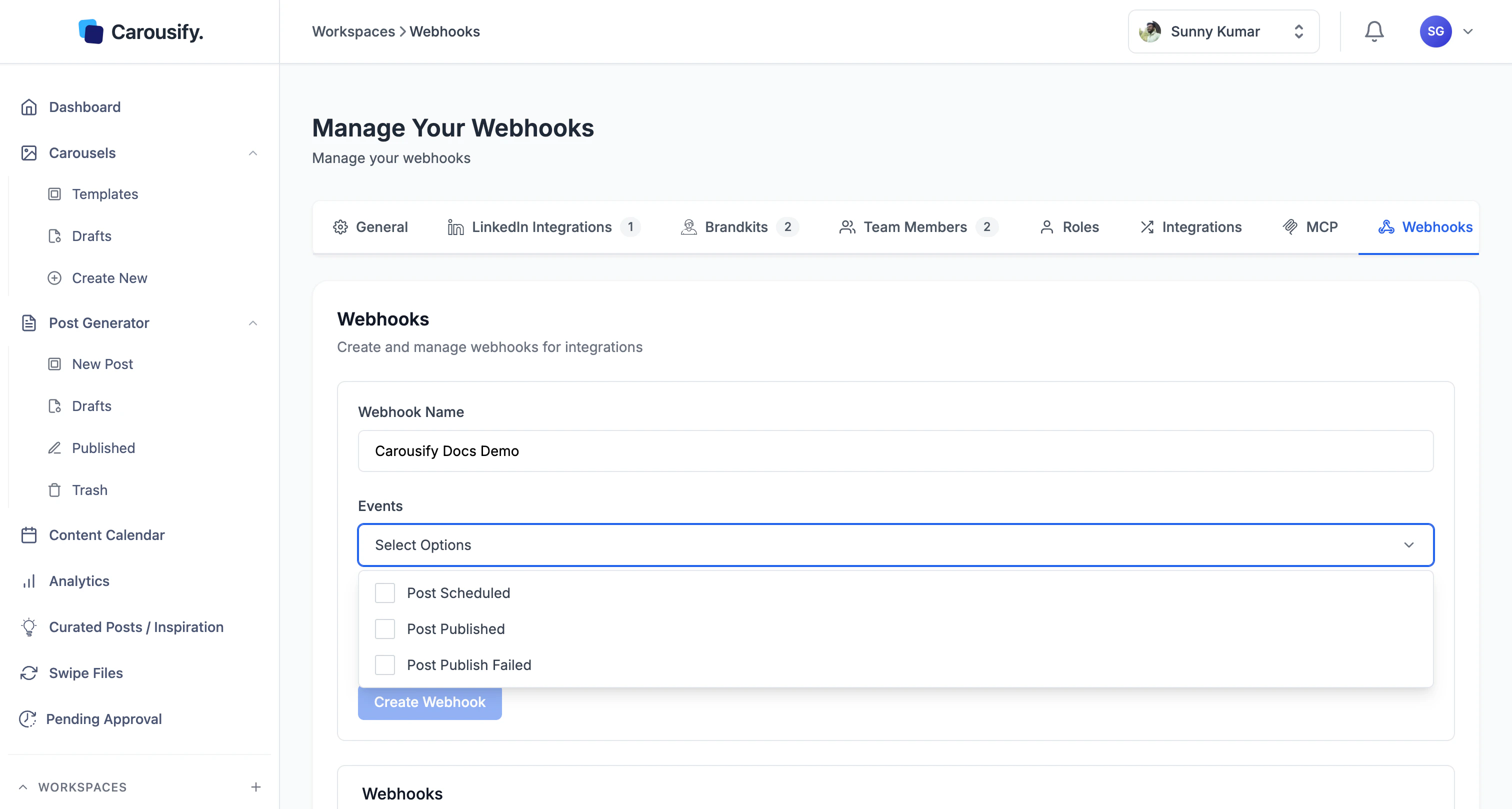Screen dimensions: 1512x809
Task: Click the Published pen icon
Action: (x=54, y=448)
